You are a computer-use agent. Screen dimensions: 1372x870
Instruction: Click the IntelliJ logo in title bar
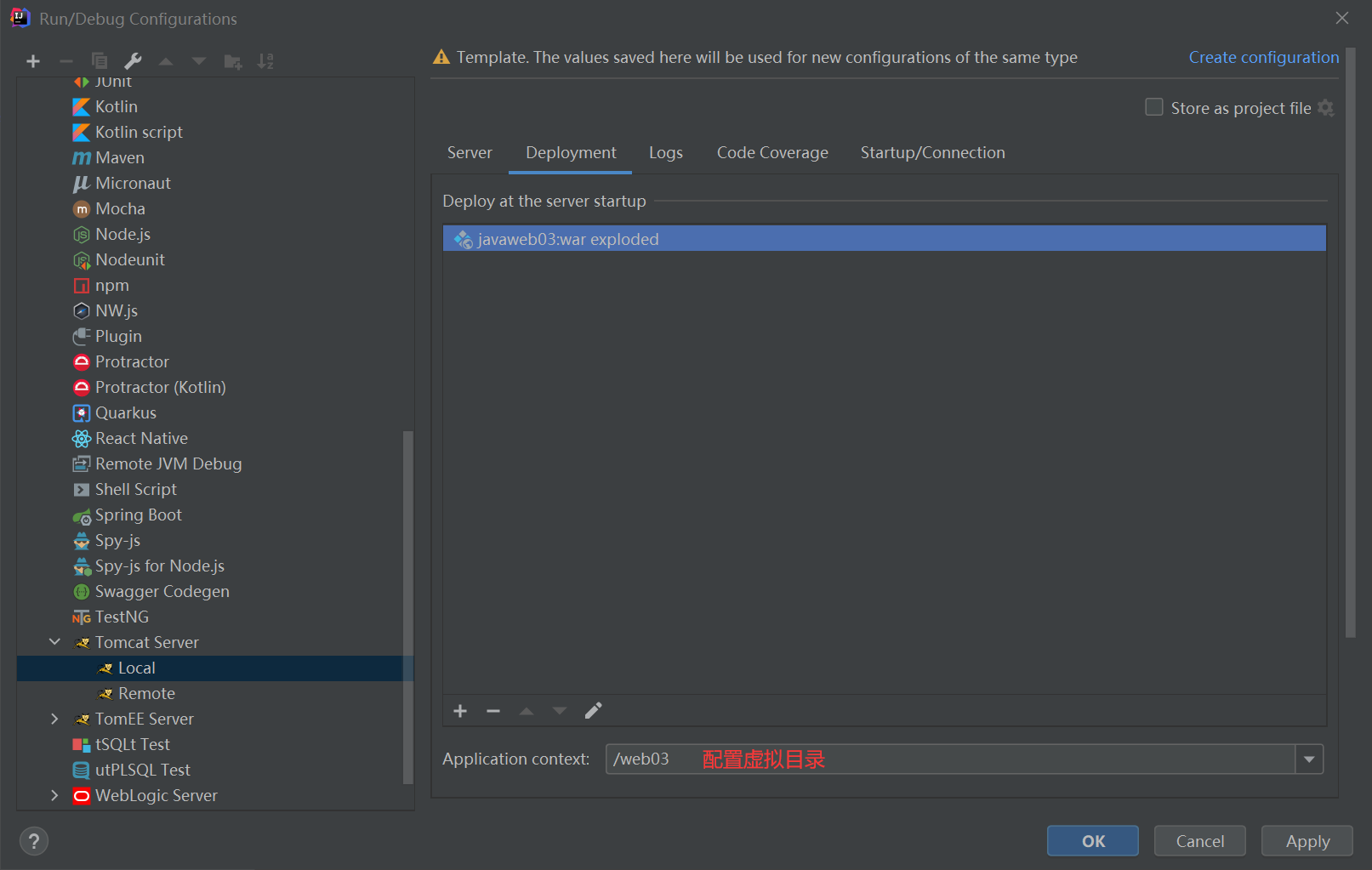(20, 18)
